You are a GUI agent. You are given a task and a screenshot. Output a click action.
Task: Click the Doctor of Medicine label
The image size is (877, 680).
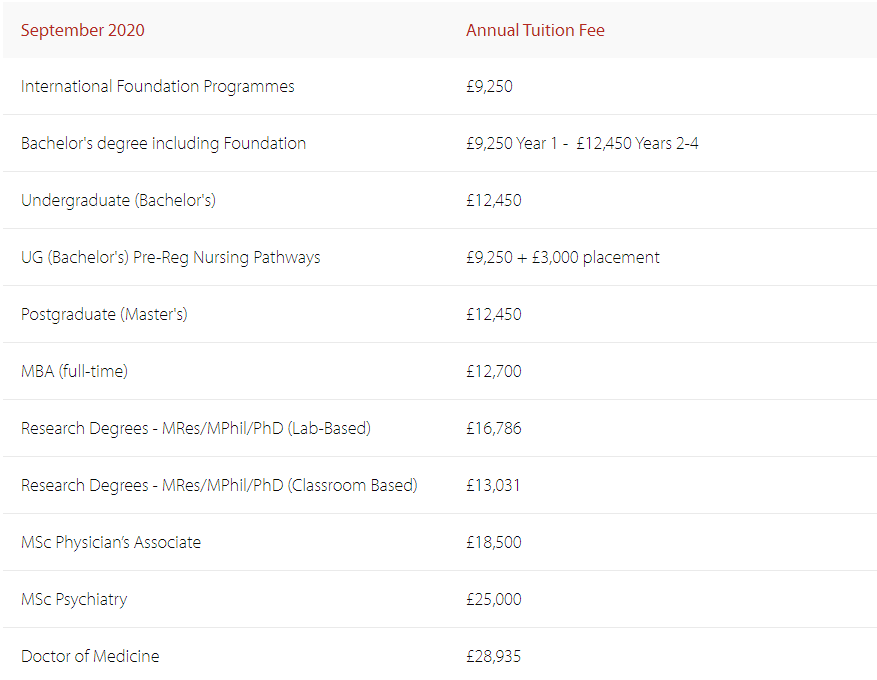point(90,657)
